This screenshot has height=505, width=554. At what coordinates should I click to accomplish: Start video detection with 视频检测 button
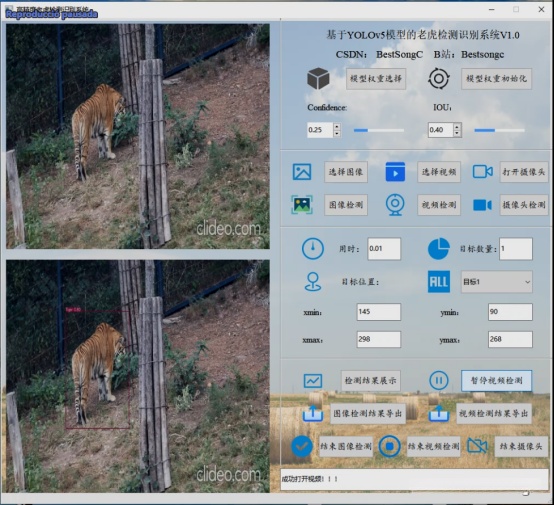438,205
